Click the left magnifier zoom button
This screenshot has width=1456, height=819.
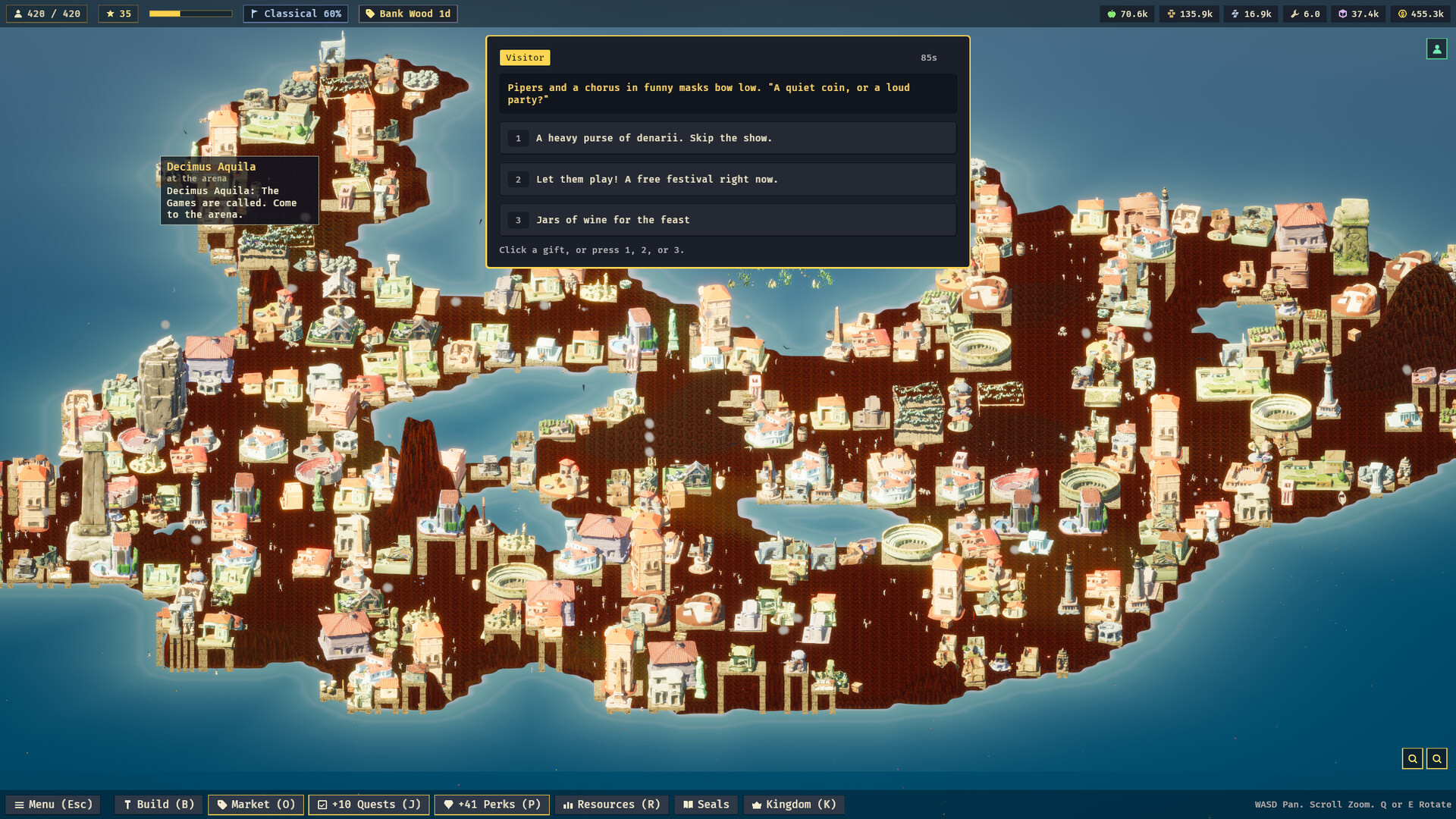(x=1412, y=758)
